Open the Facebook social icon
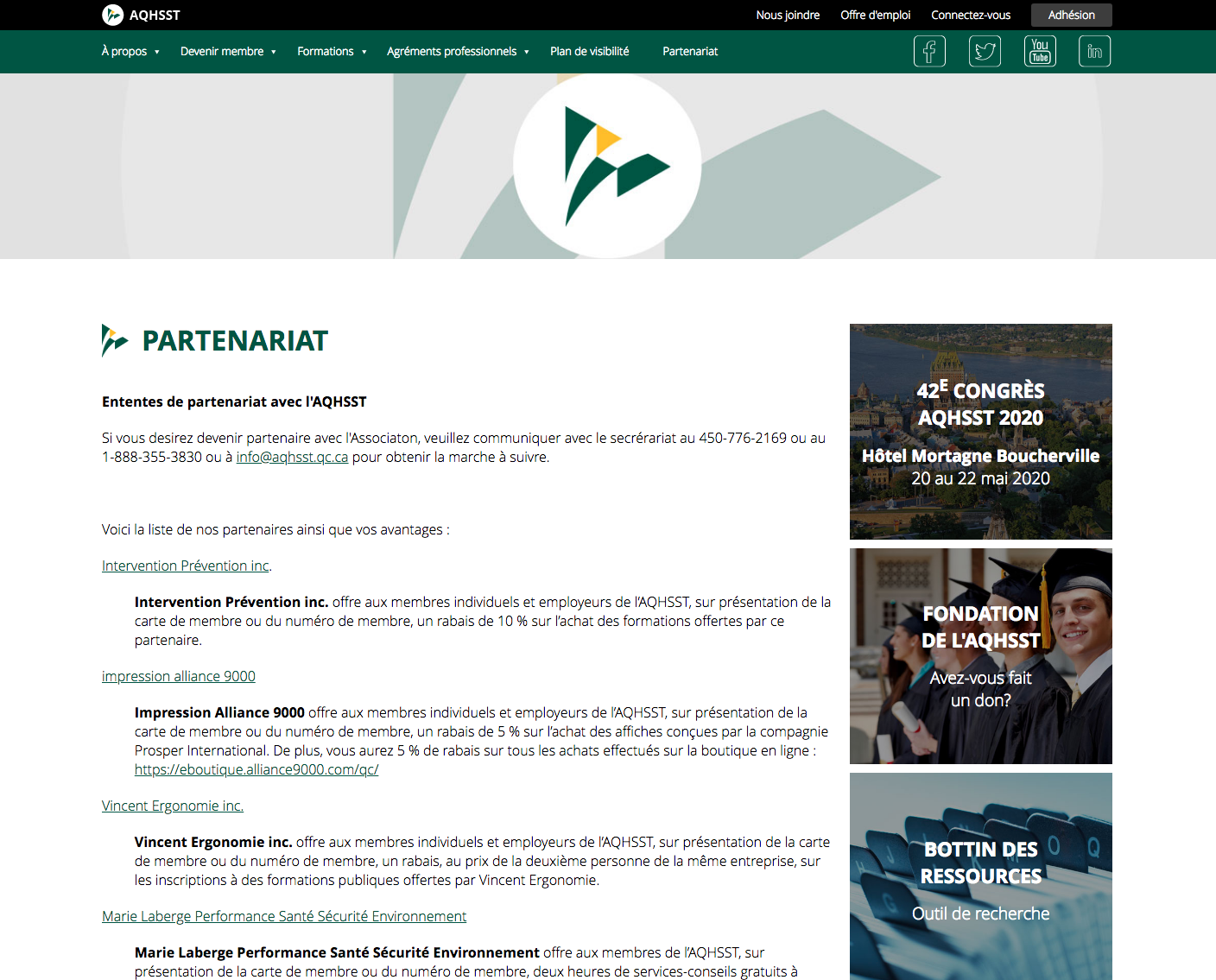 point(929,51)
